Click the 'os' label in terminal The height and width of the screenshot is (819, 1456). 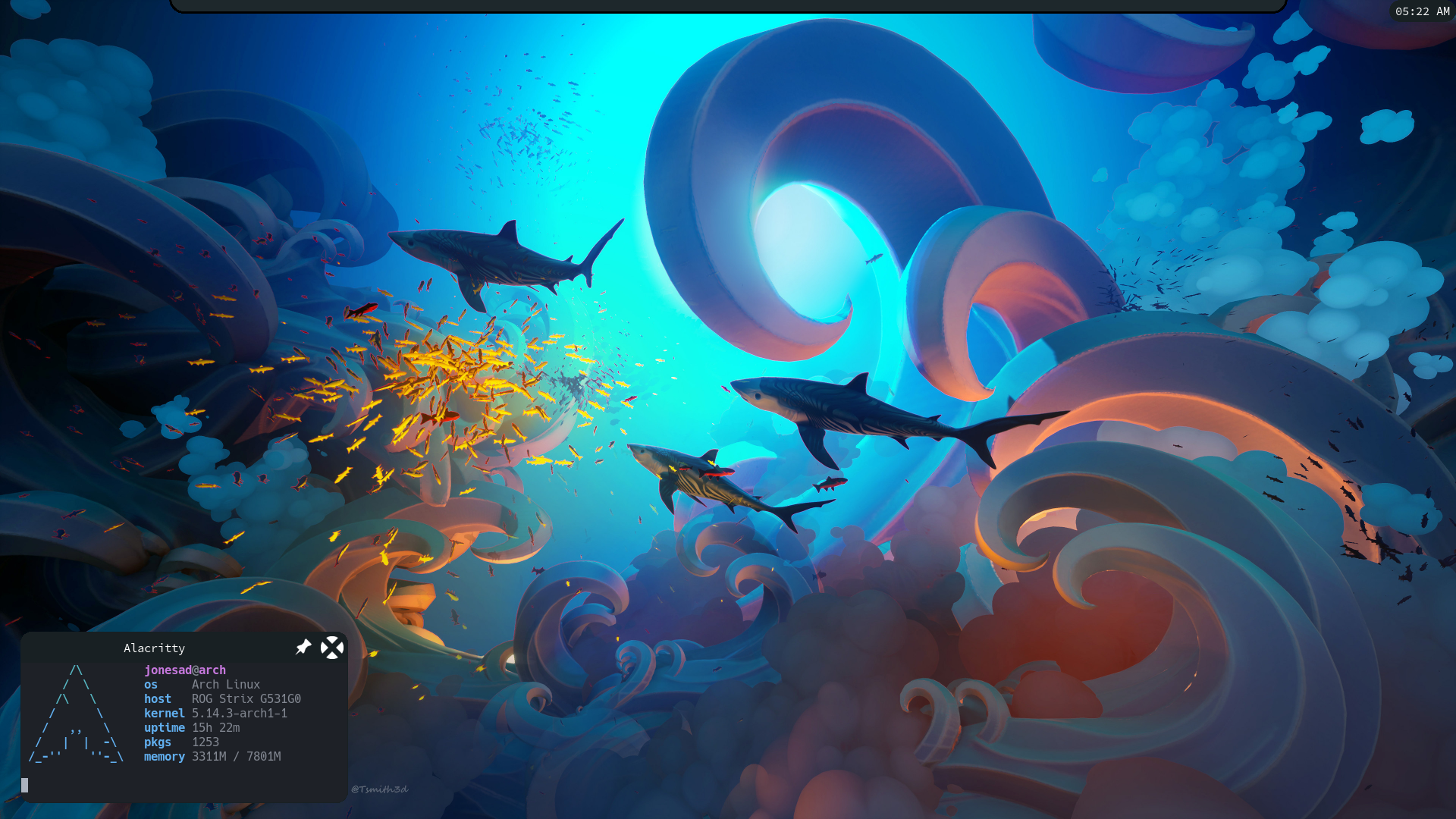click(151, 685)
